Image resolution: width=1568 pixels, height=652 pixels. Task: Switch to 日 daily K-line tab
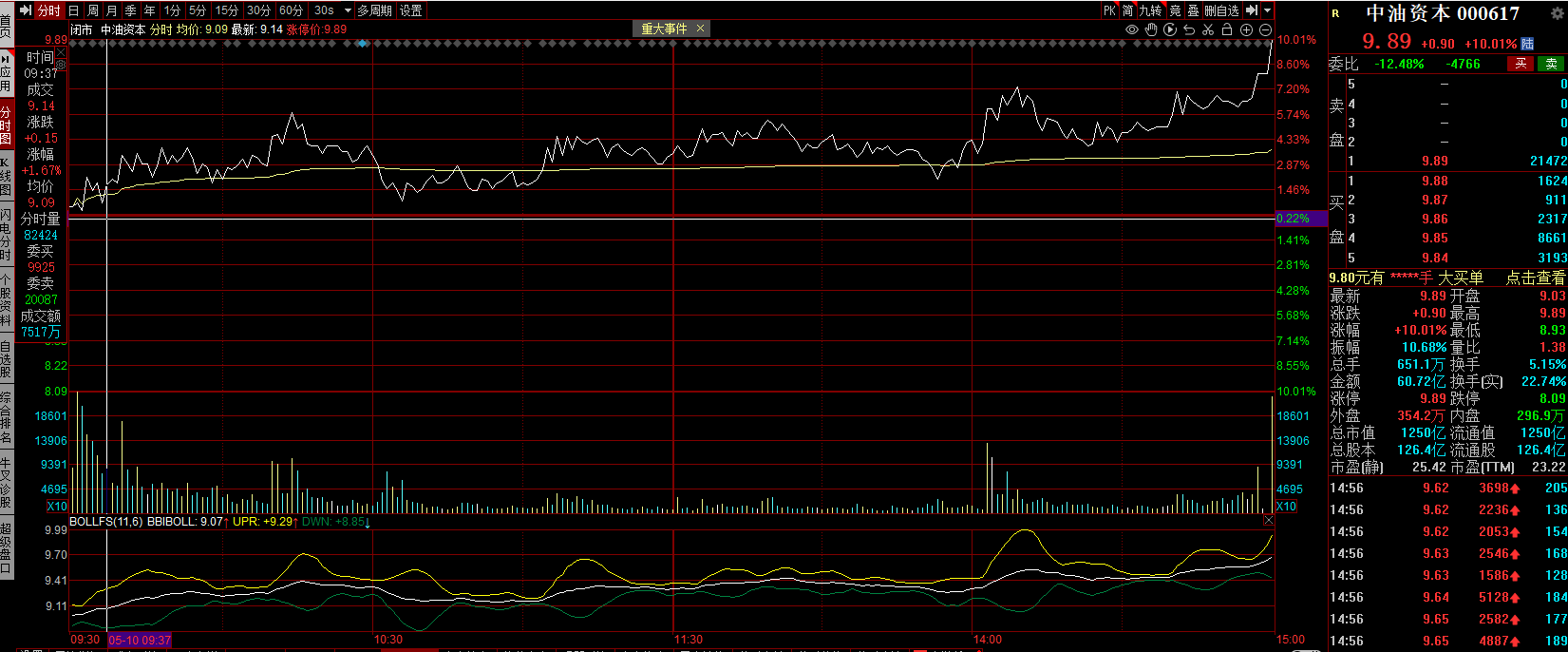pos(74,10)
